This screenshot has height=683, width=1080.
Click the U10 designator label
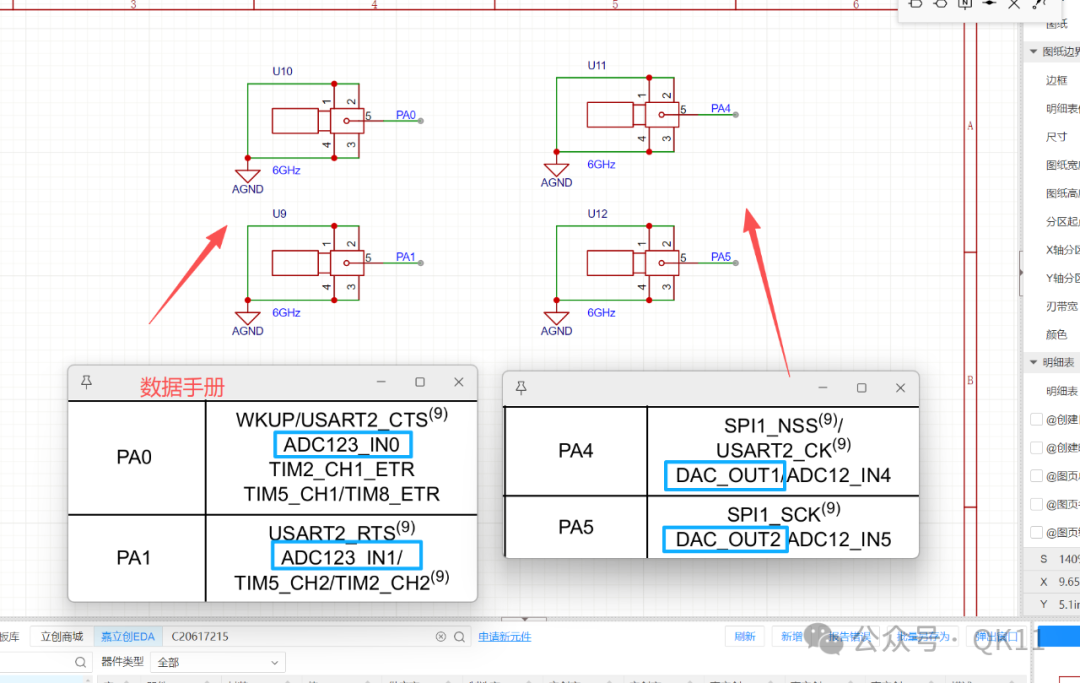click(282, 71)
